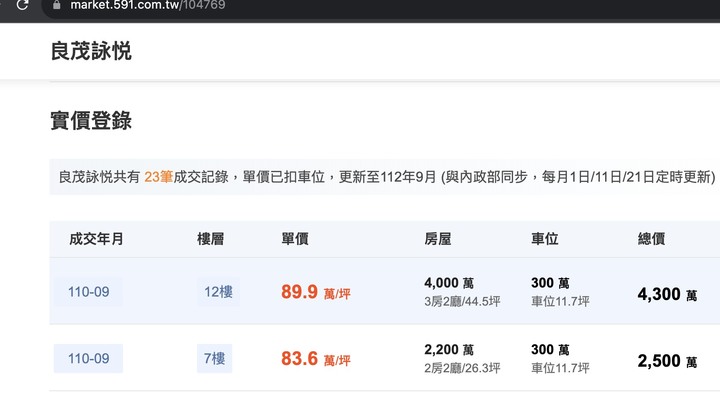Screen dimensions: 720x402
Task: Select the layout text 2房2廳/26.3坪
Action: (x=462, y=368)
